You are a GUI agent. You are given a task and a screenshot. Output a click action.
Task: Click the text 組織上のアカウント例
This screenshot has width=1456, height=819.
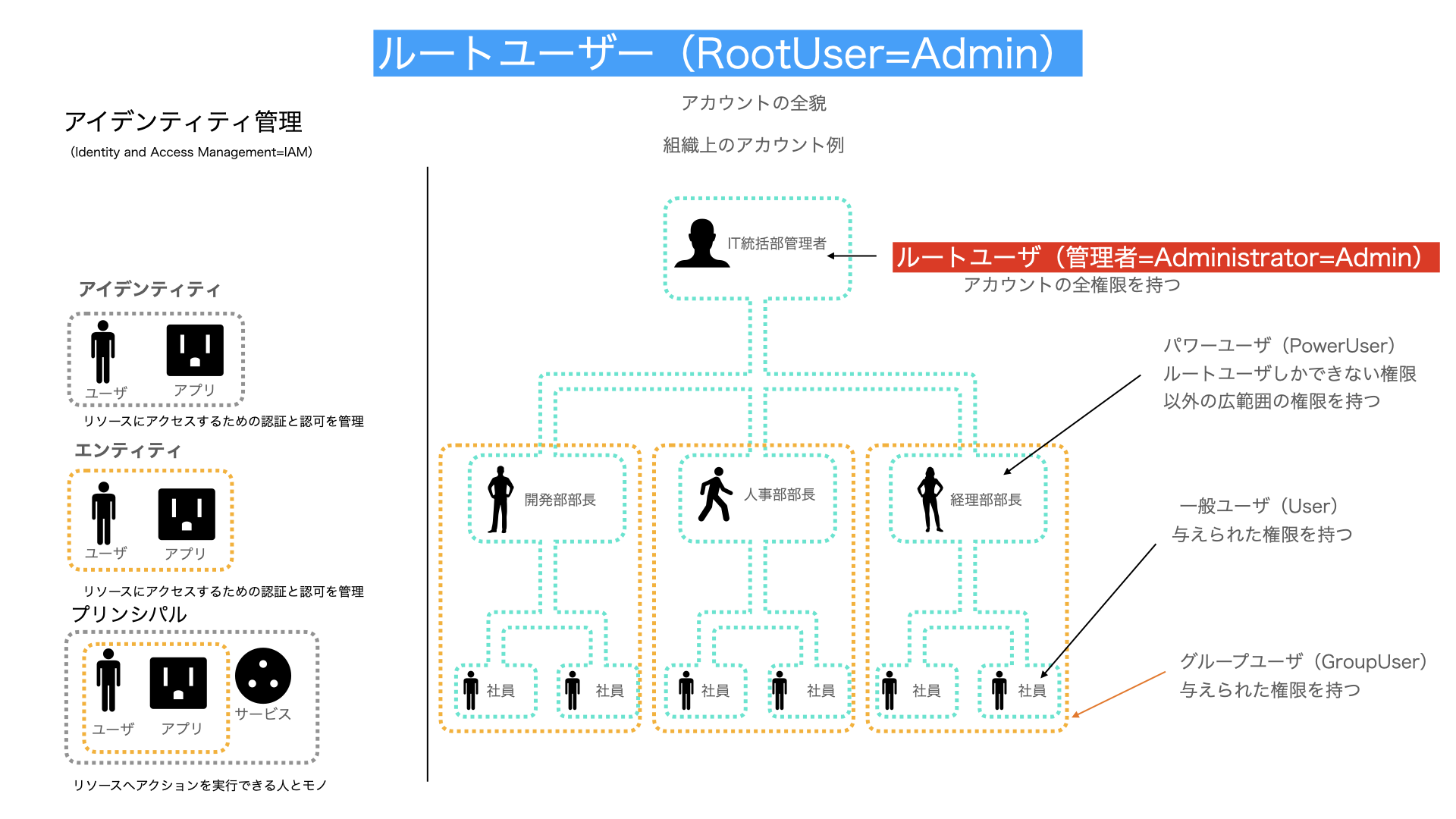(x=754, y=145)
